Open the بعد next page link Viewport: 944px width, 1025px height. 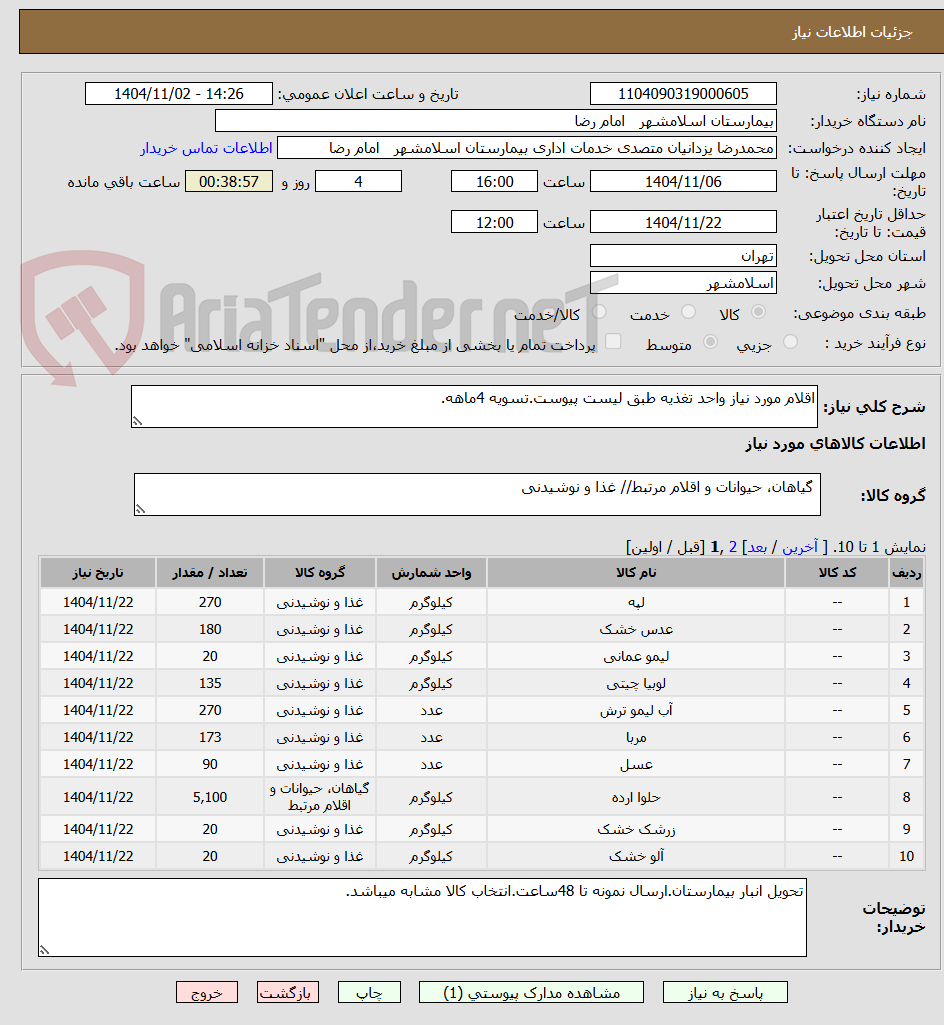pyautogui.click(x=757, y=547)
